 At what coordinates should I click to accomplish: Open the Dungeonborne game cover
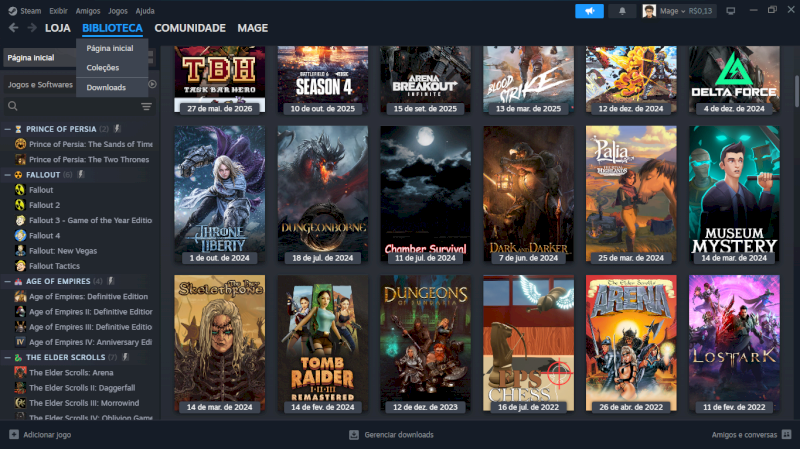(322, 195)
